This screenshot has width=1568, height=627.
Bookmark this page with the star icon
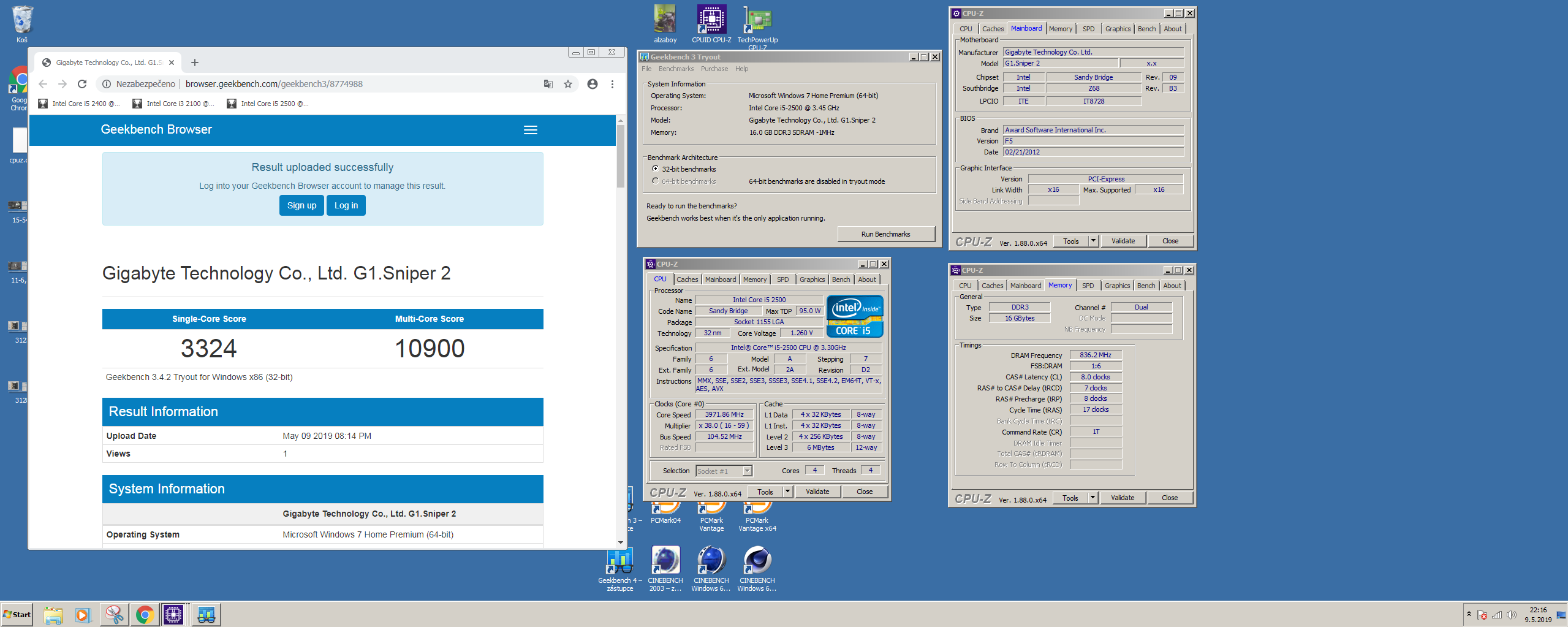(568, 84)
